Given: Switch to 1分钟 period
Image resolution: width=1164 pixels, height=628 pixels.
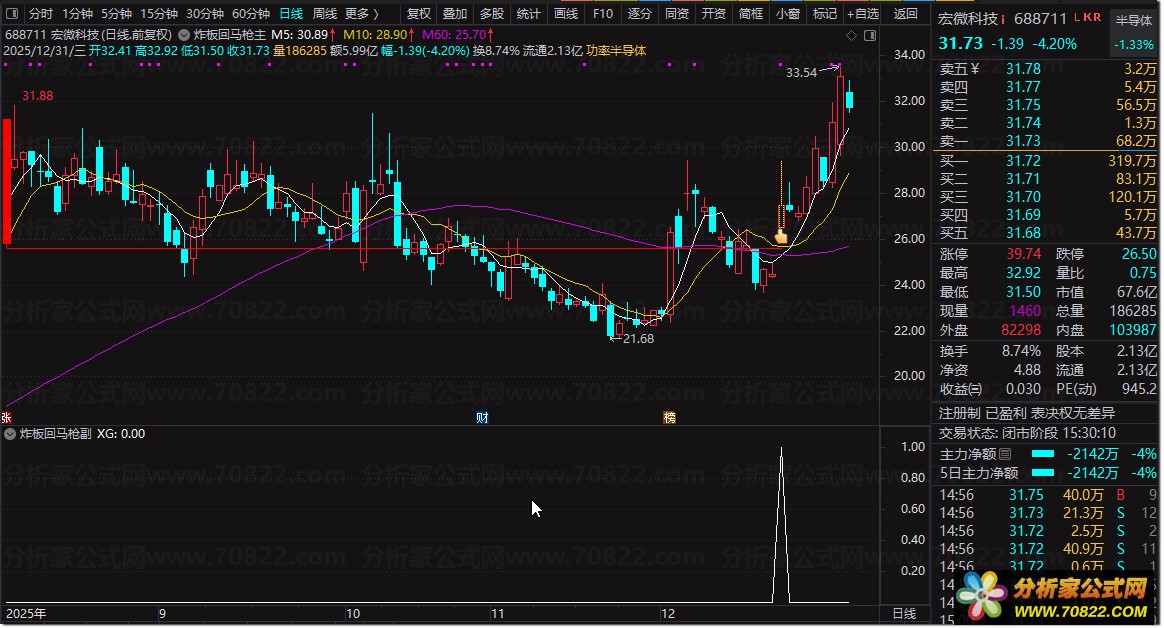Looking at the screenshot, I should click(x=77, y=13).
